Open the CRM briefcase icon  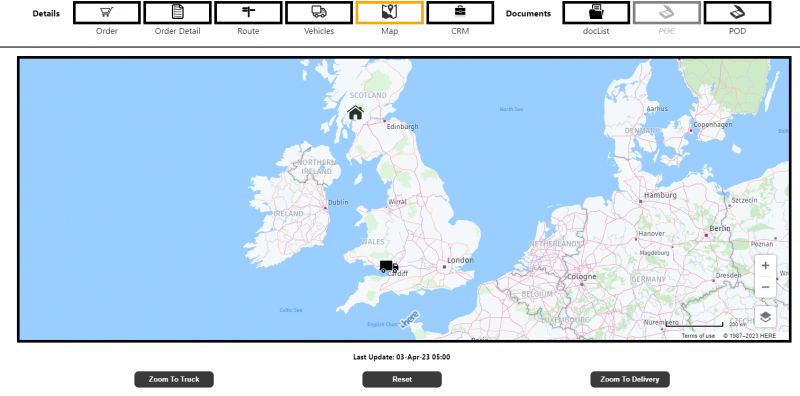pyautogui.click(x=460, y=13)
